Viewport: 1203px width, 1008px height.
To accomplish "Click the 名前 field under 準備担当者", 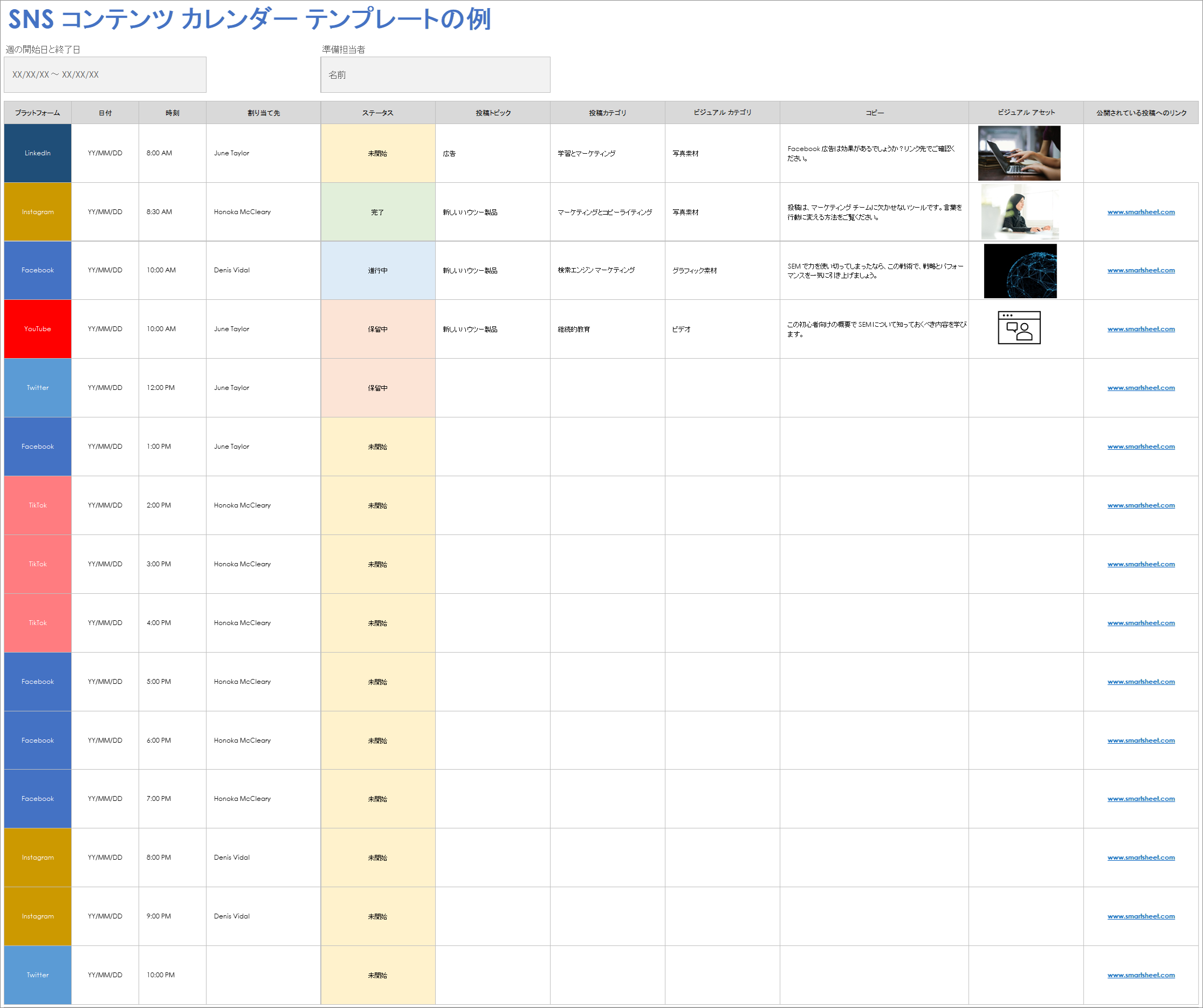I will (435, 74).
